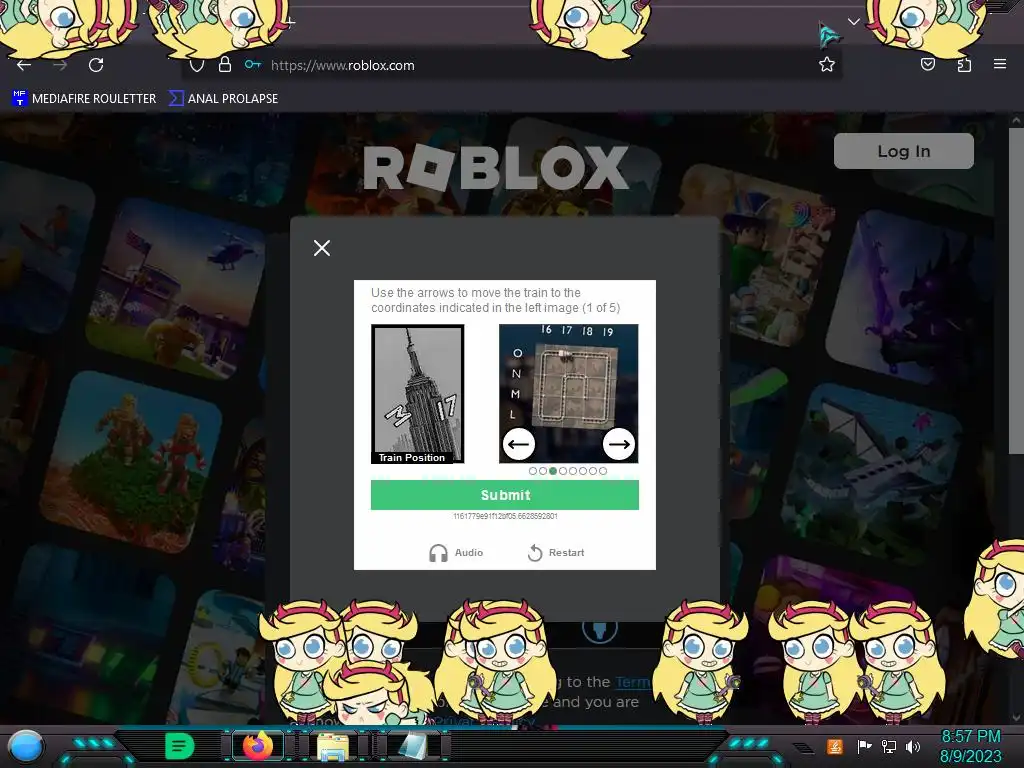This screenshot has width=1024, height=768.
Task: Click the scrollbar up arrow
Action: tap(1016, 120)
